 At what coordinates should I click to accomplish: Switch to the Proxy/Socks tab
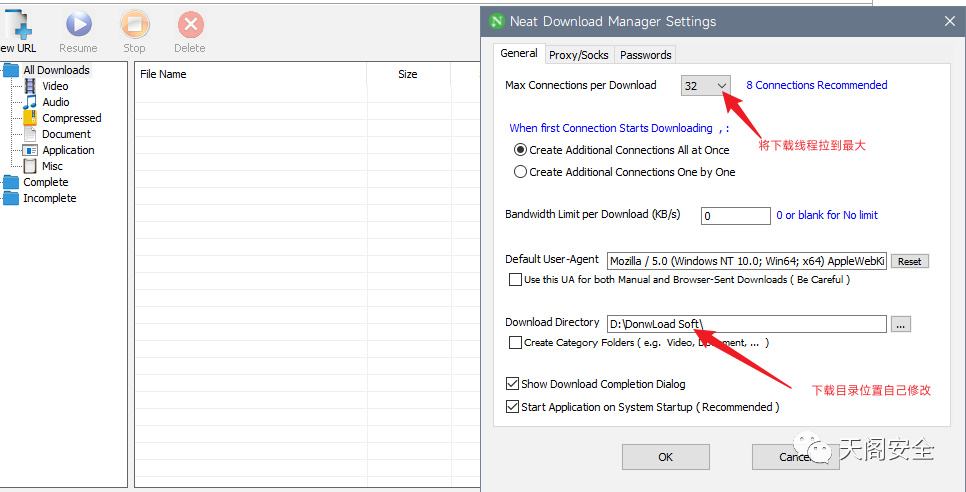click(578, 55)
